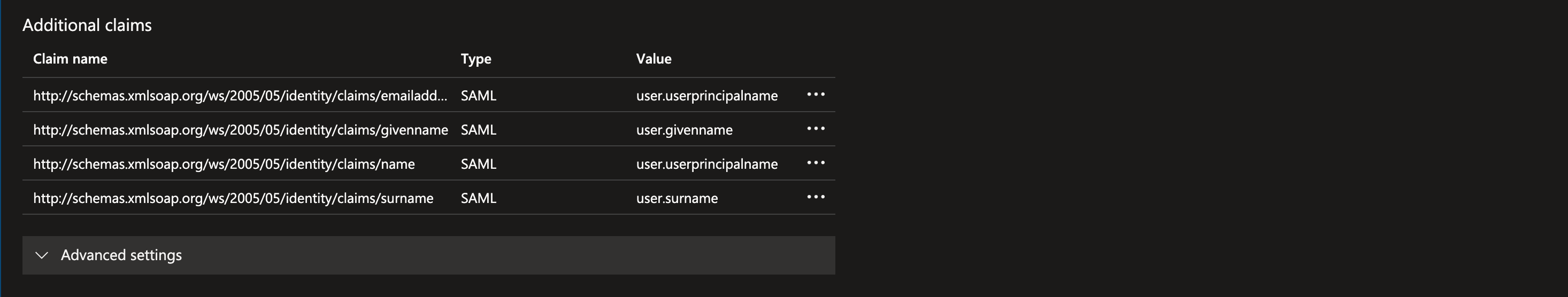Click the Advanced settings chevron icon
The width and height of the screenshot is (1568, 297).
[x=42, y=256]
